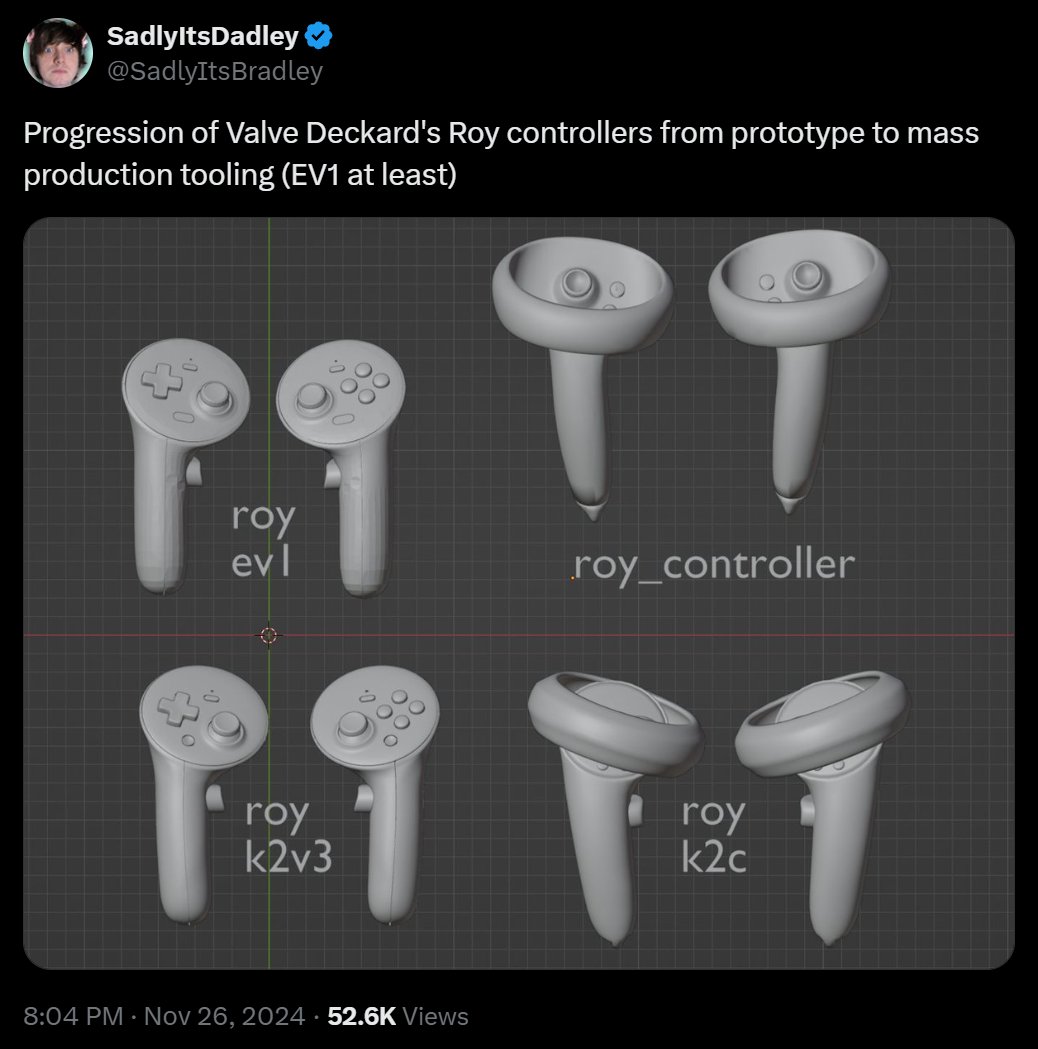Click the Blender 3D cursor crosshair

[x=269, y=635]
